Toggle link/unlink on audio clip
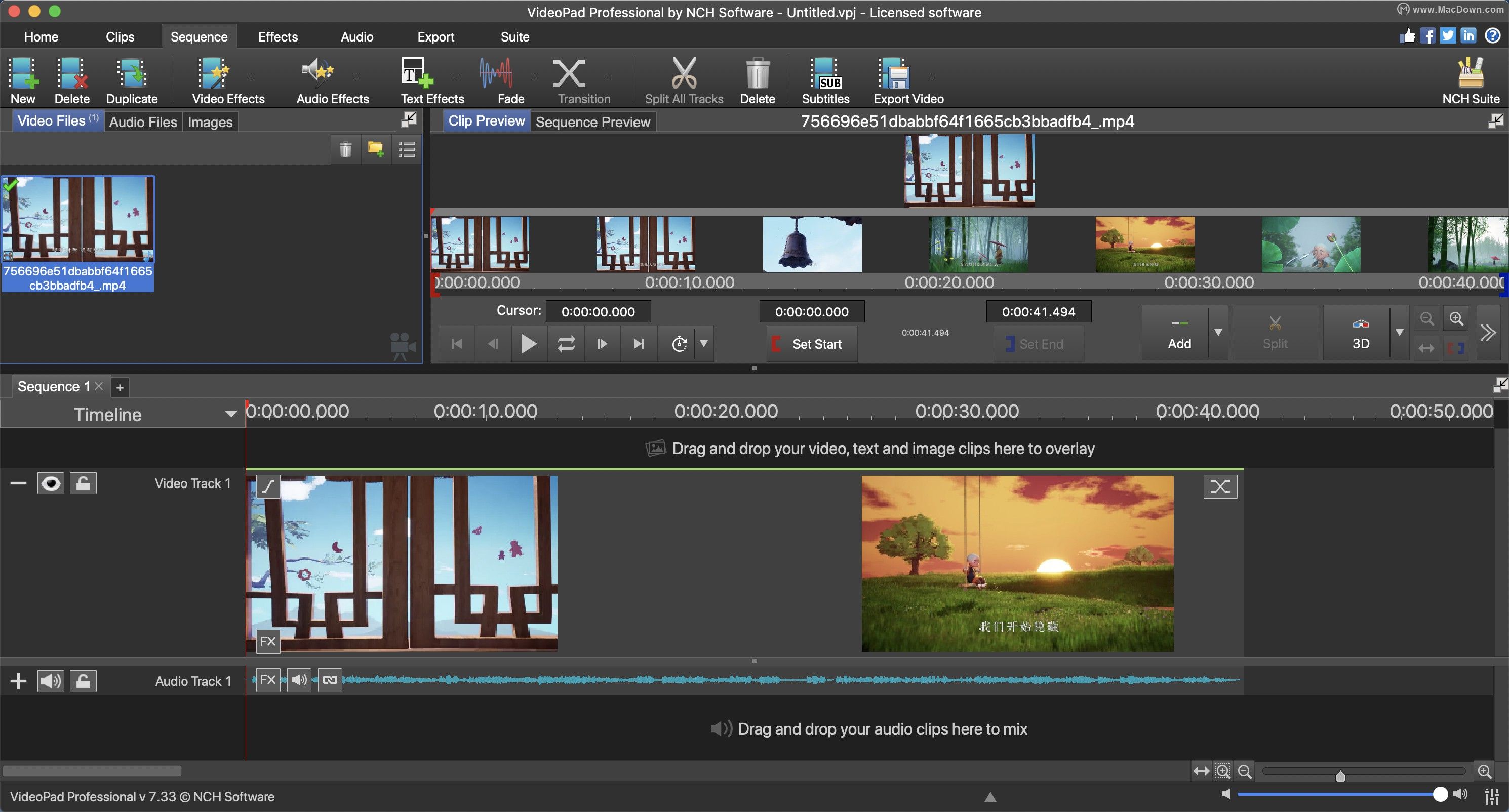Image resolution: width=1509 pixels, height=812 pixels. [330, 680]
